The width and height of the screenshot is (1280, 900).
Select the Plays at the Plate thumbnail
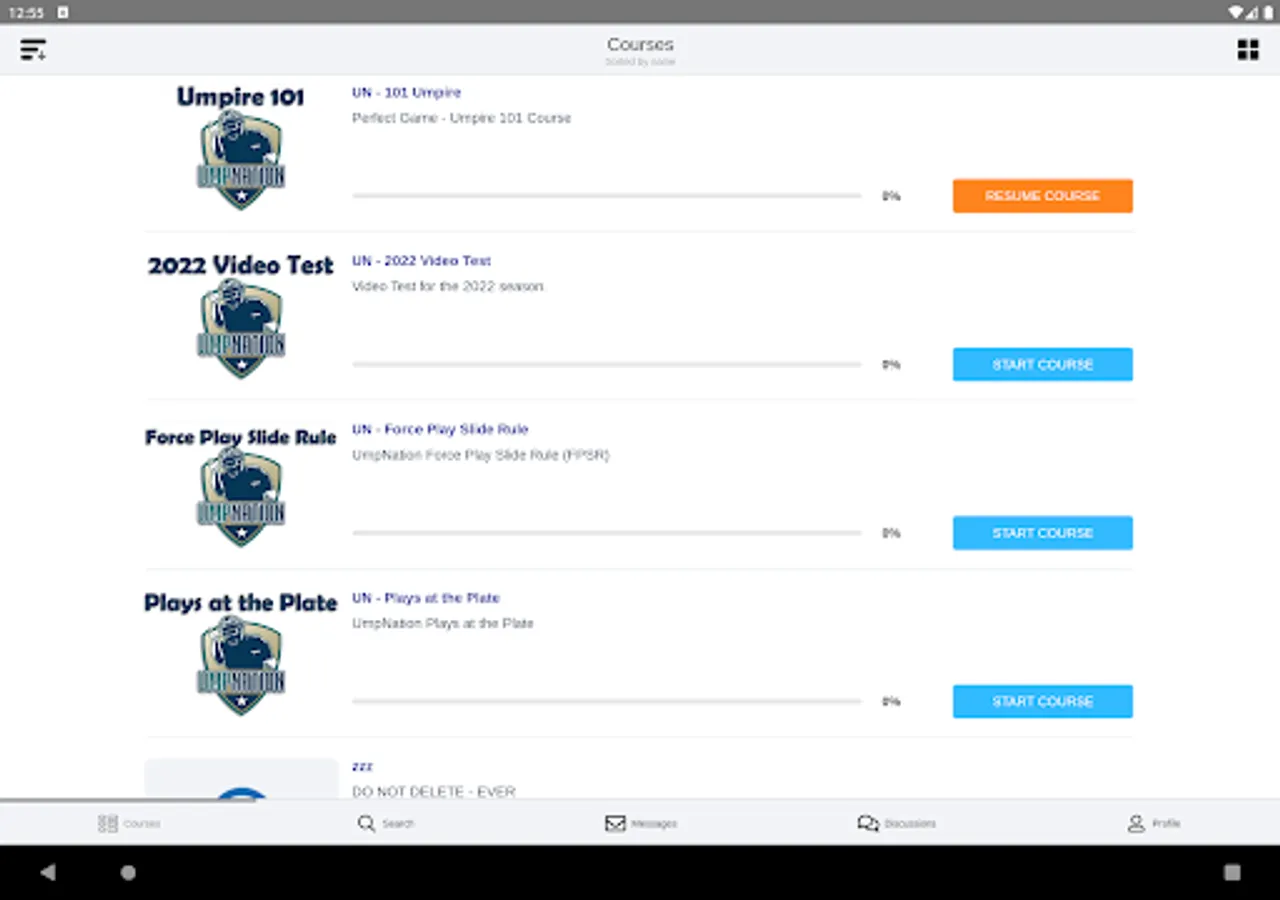[x=241, y=652]
